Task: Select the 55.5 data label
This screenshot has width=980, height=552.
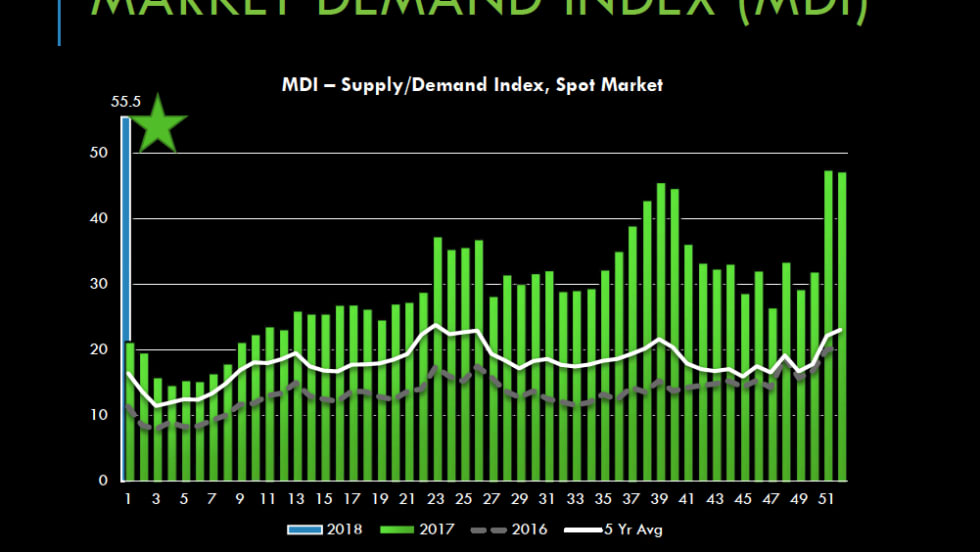Action: (x=124, y=102)
